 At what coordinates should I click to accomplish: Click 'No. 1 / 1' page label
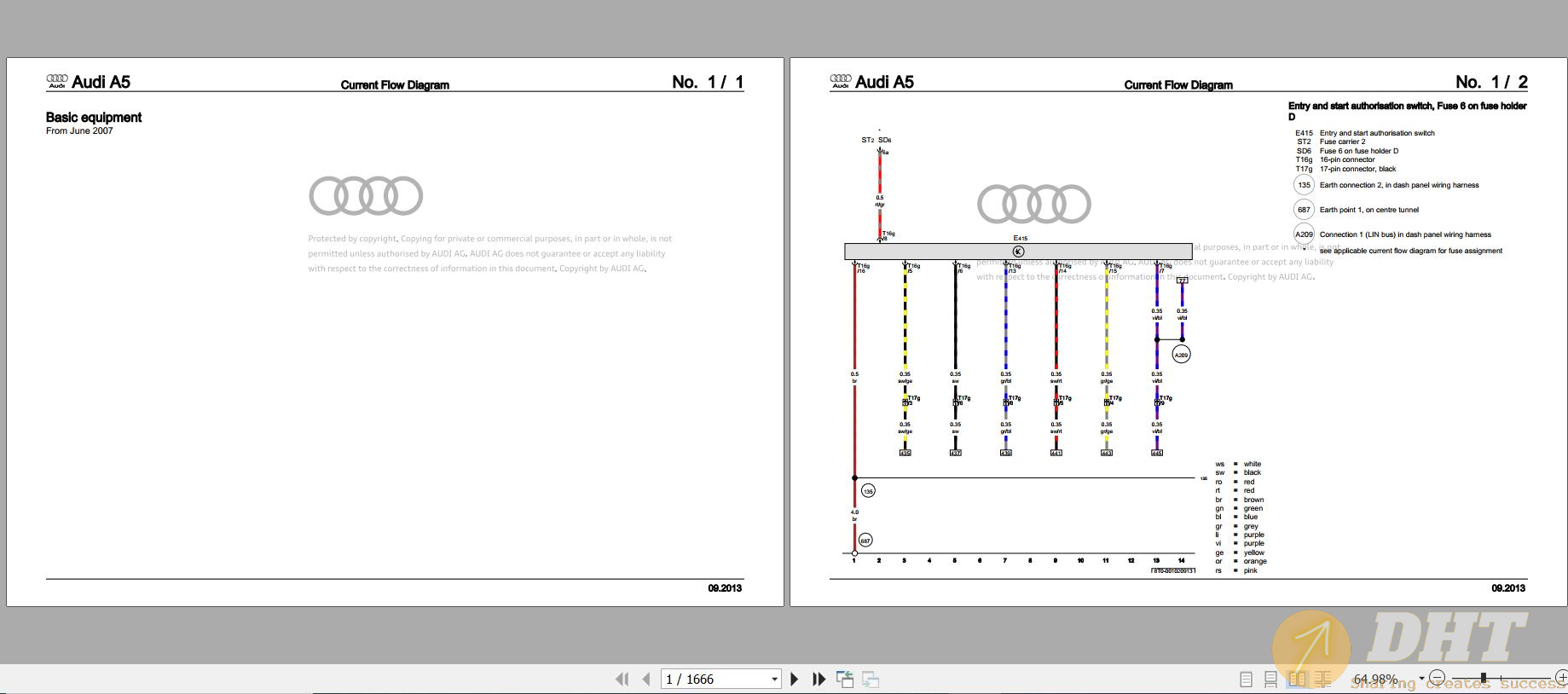708,82
